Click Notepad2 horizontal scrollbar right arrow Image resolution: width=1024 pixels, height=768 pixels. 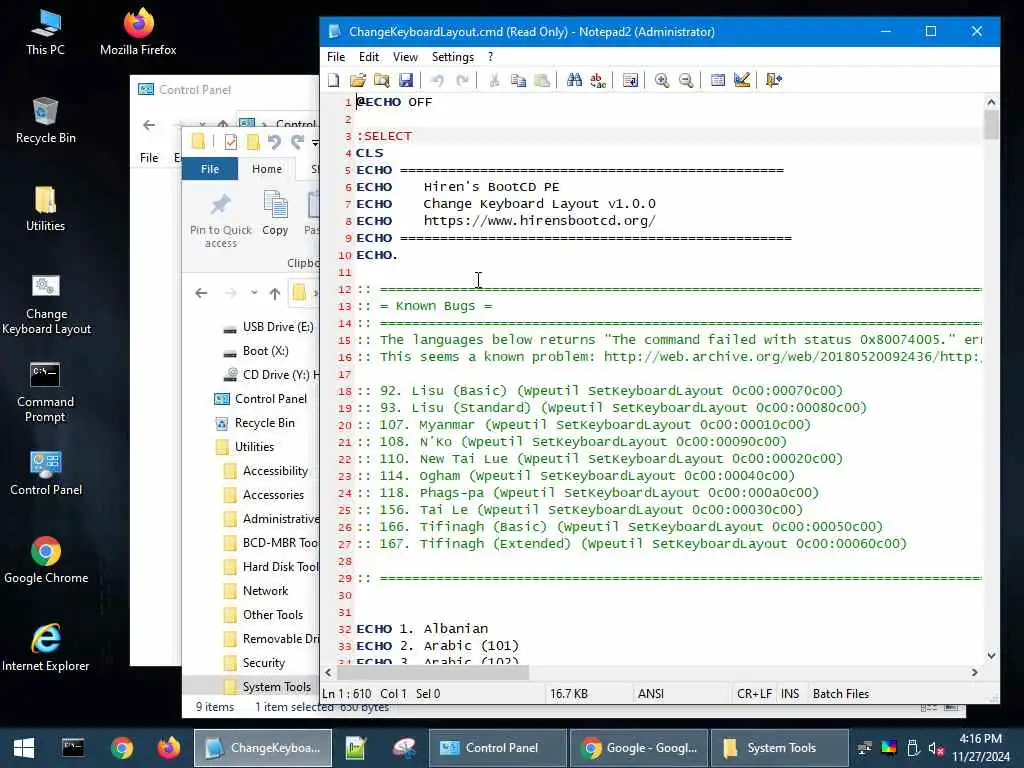(x=974, y=673)
